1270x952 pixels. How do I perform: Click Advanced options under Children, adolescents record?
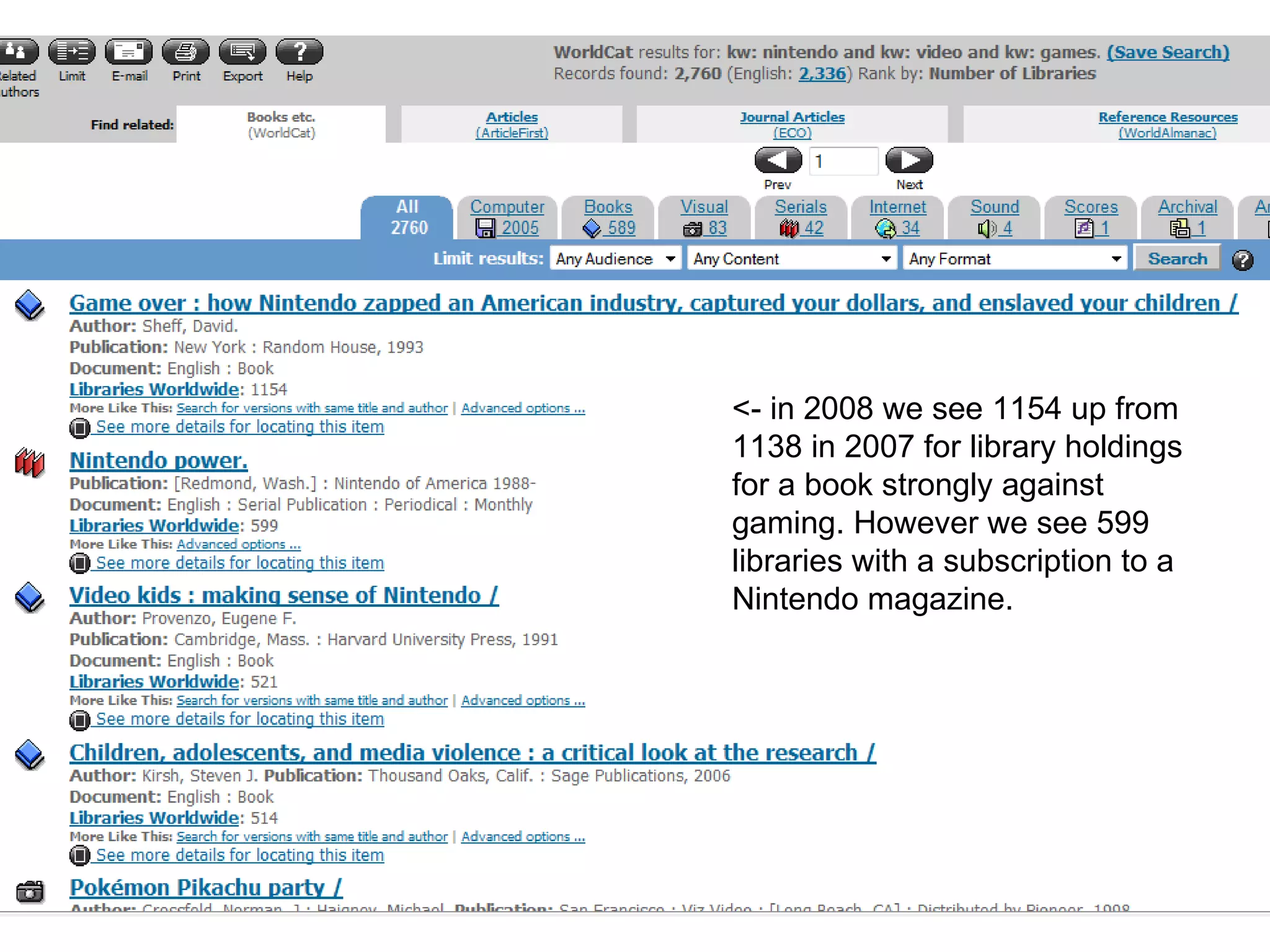[523, 837]
